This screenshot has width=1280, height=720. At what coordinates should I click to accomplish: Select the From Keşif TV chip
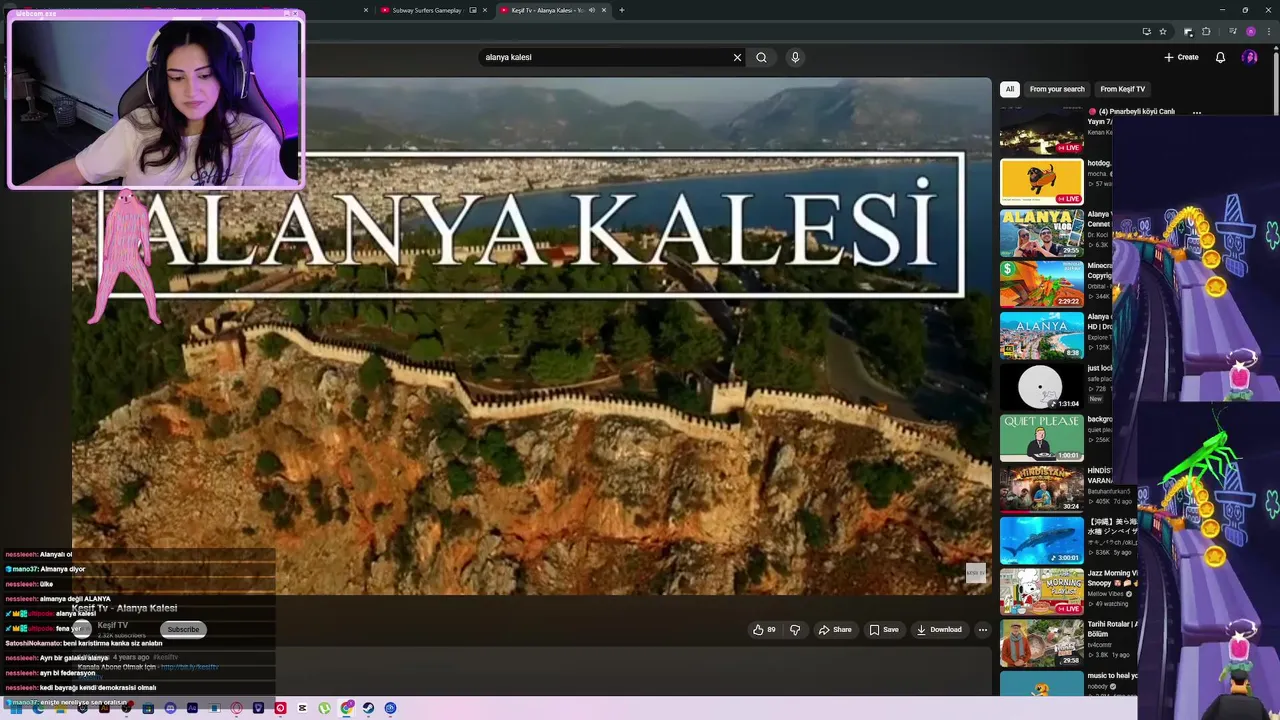pos(1122,89)
